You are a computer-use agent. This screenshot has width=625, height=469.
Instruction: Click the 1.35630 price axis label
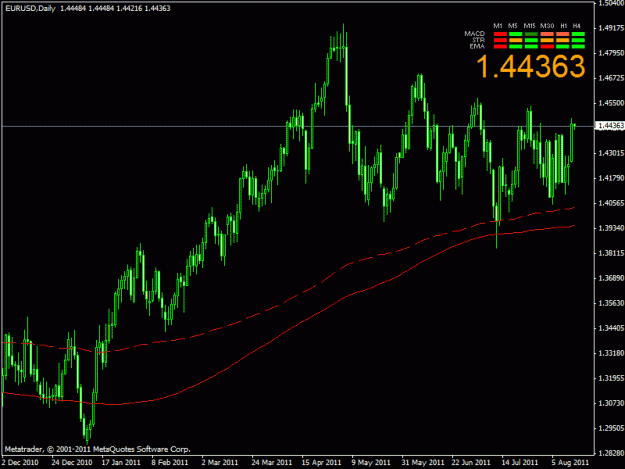tap(611, 303)
